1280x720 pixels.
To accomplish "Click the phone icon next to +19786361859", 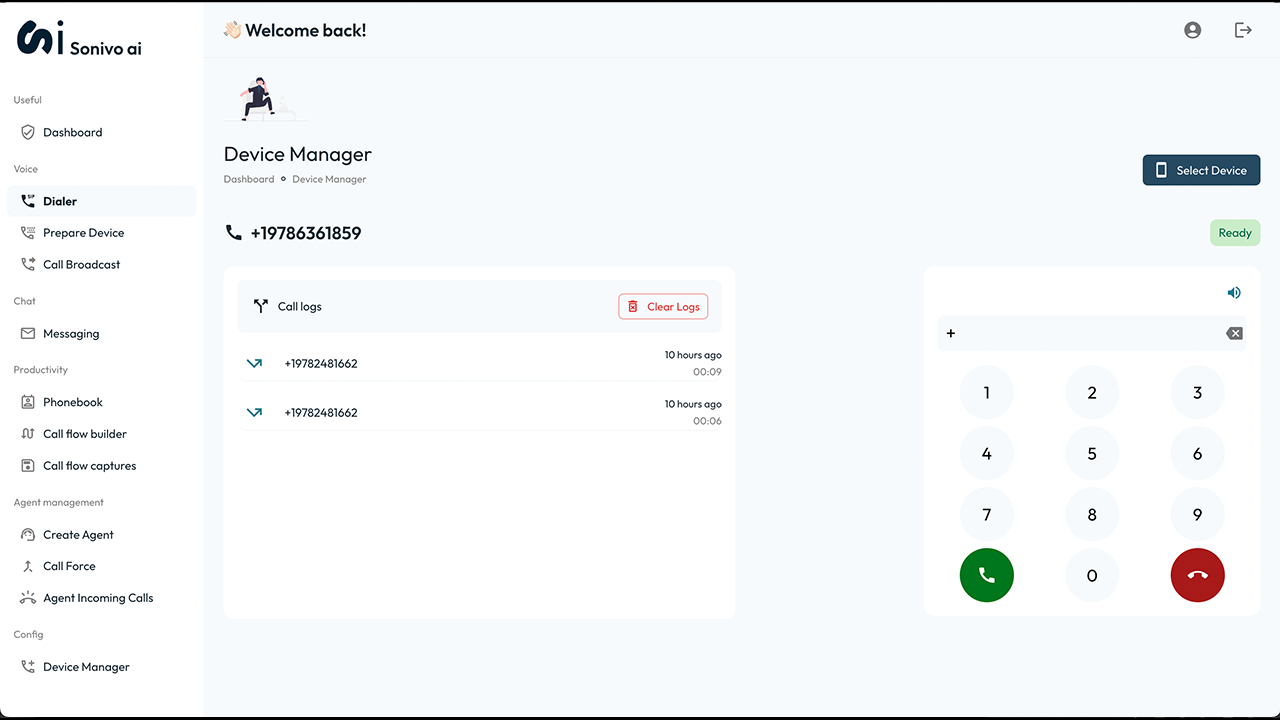I will click(x=233, y=232).
